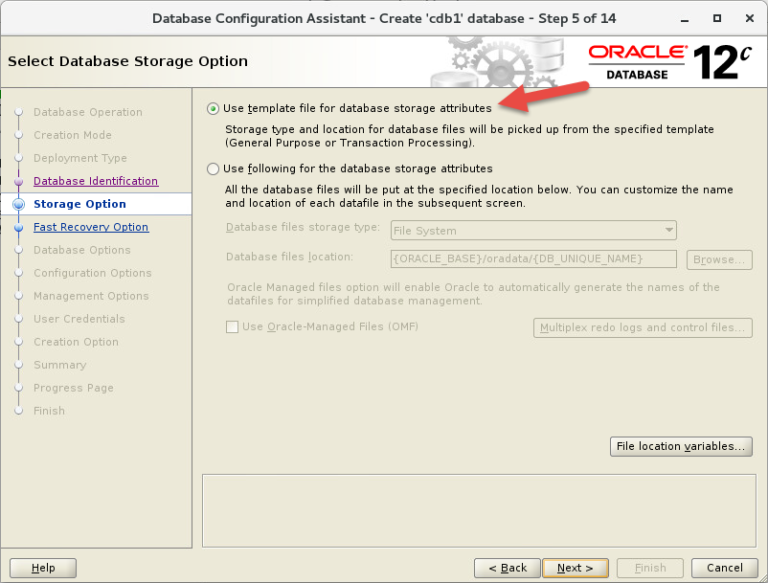Click Configuration Options step label
This screenshot has width=768, height=583.
92,273
